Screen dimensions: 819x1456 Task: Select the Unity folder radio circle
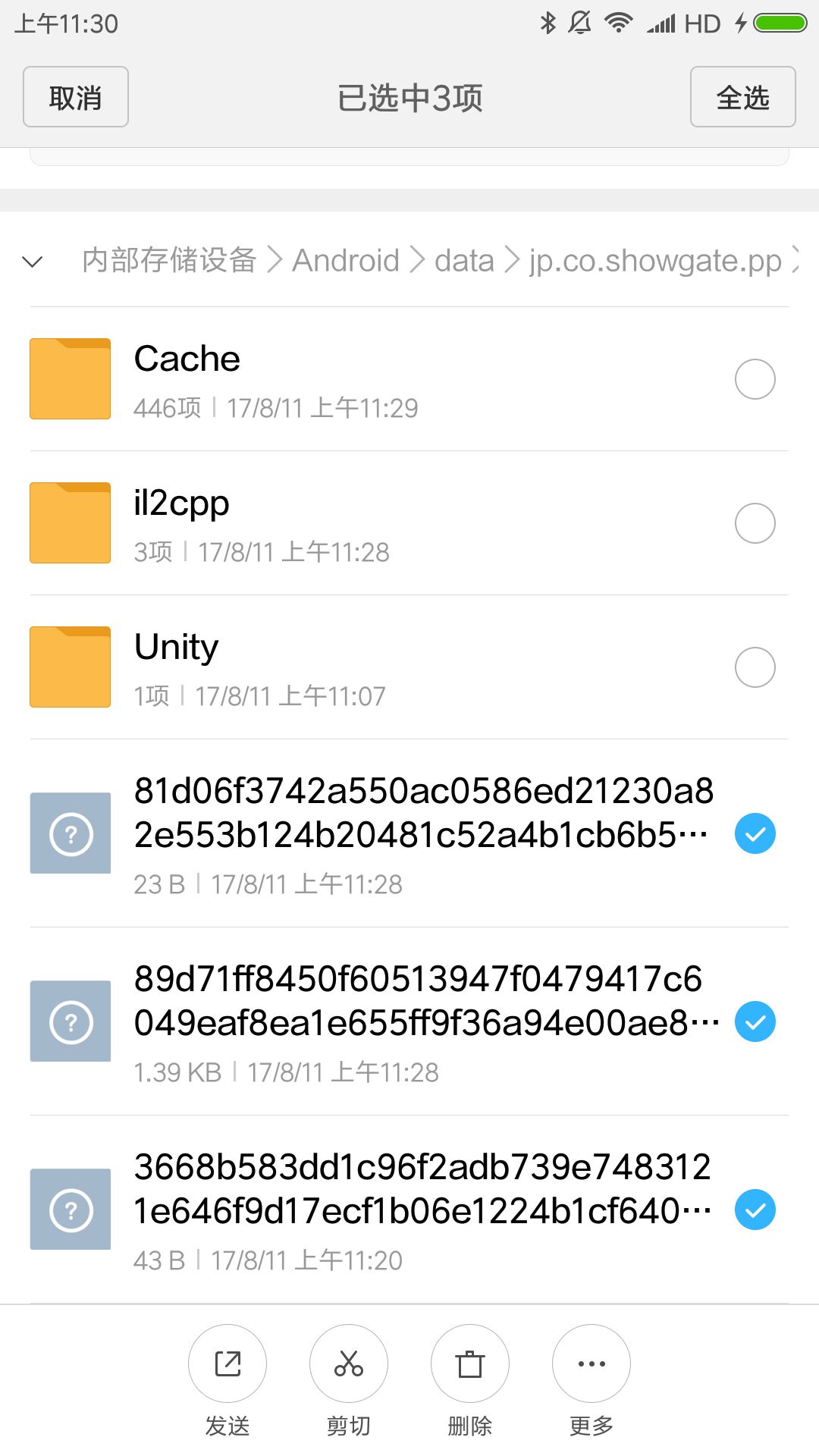point(755,667)
